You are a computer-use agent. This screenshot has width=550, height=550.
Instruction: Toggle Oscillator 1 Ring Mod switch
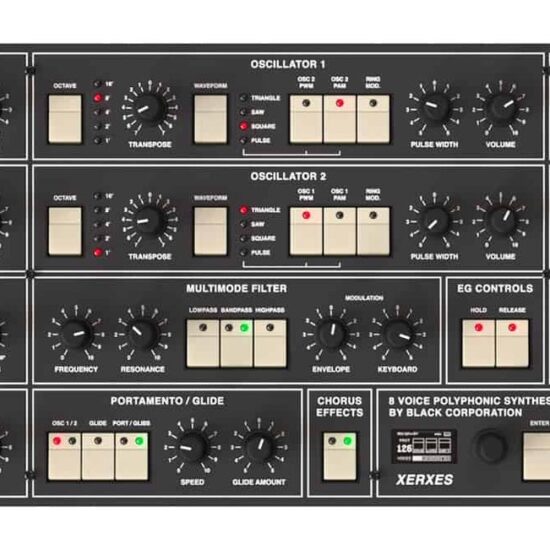click(x=373, y=119)
